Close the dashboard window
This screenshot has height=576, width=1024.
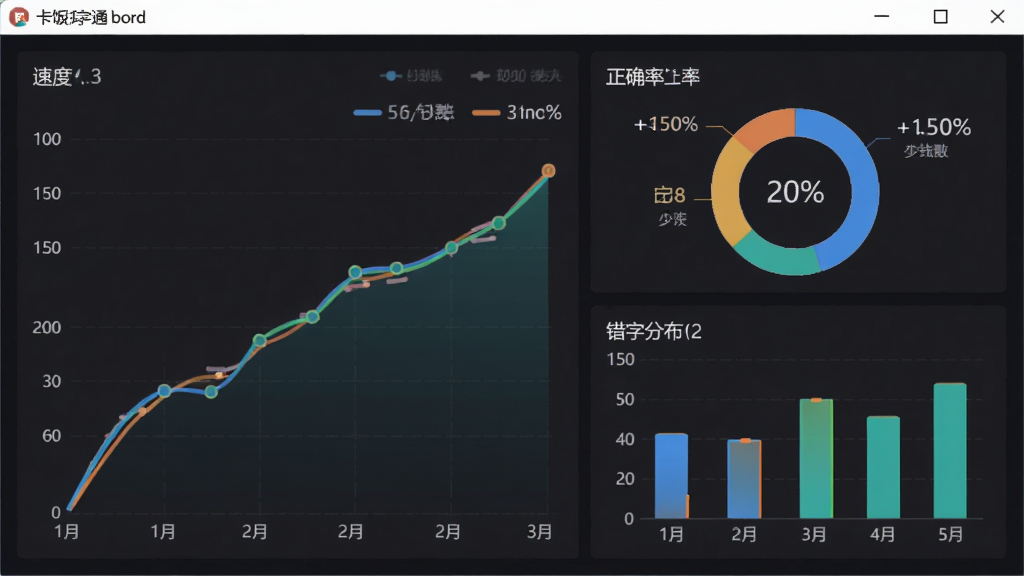pos(997,16)
